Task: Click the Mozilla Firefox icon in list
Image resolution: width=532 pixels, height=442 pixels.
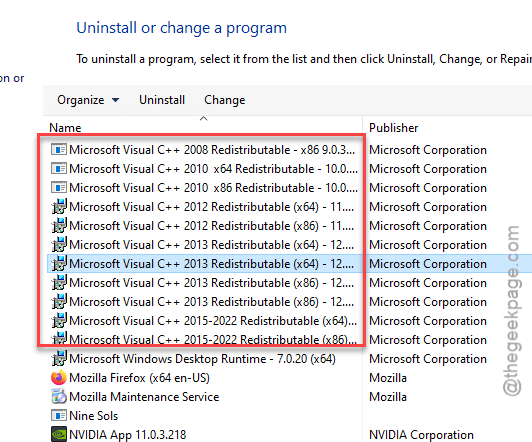Action: [x=59, y=378]
